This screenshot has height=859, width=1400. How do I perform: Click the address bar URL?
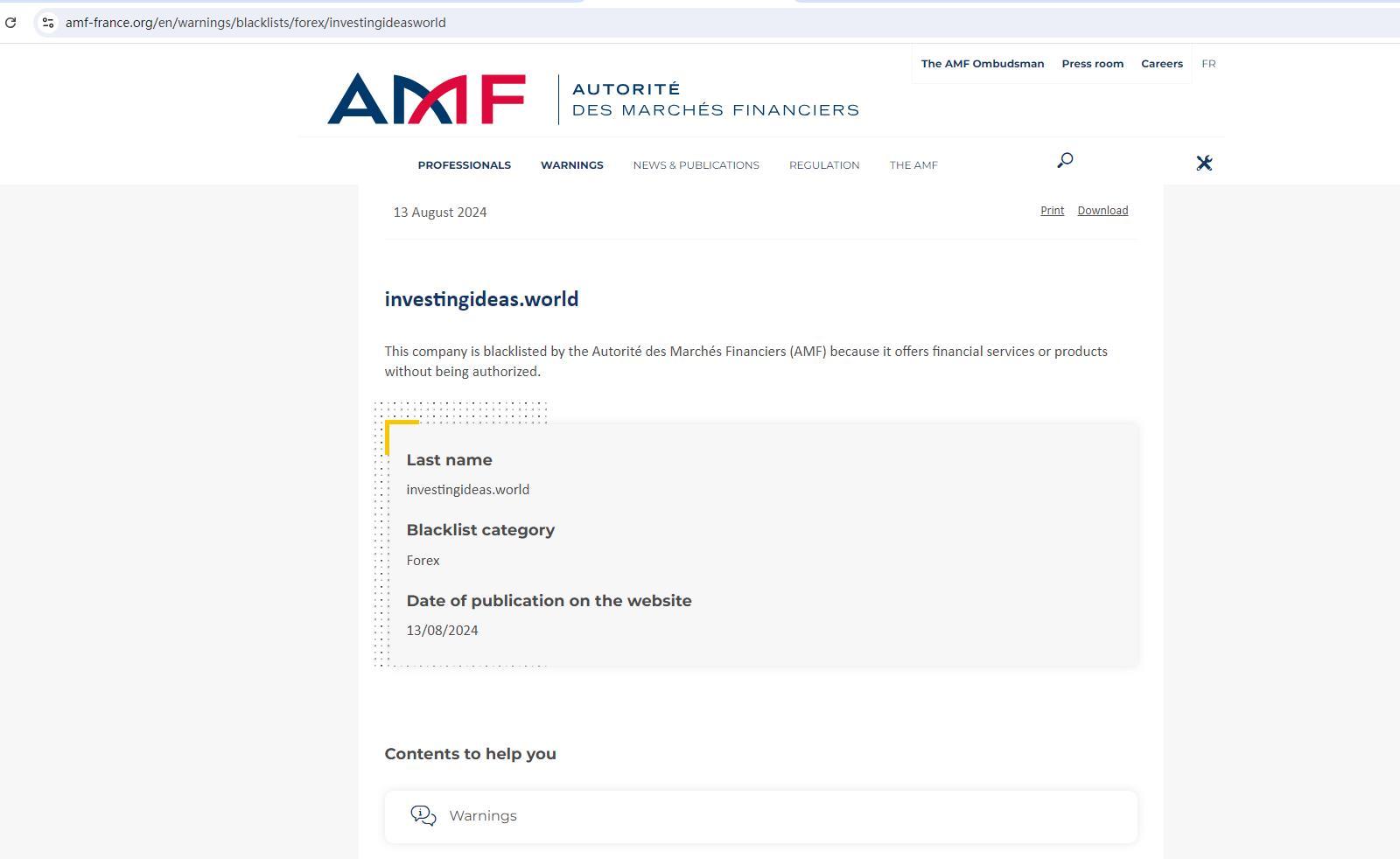[255, 23]
